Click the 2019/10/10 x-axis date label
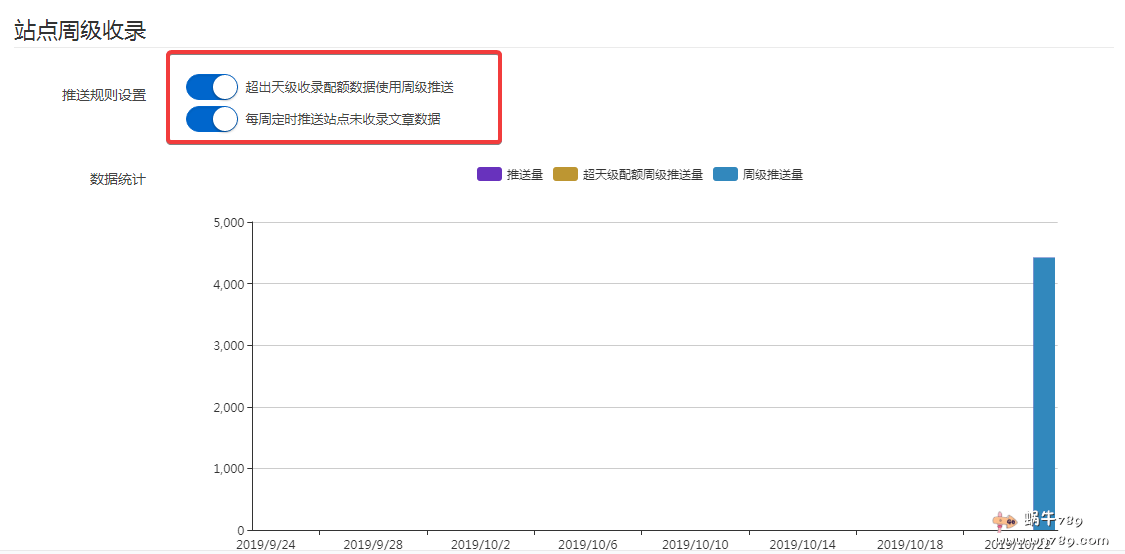 click(695, 544)
